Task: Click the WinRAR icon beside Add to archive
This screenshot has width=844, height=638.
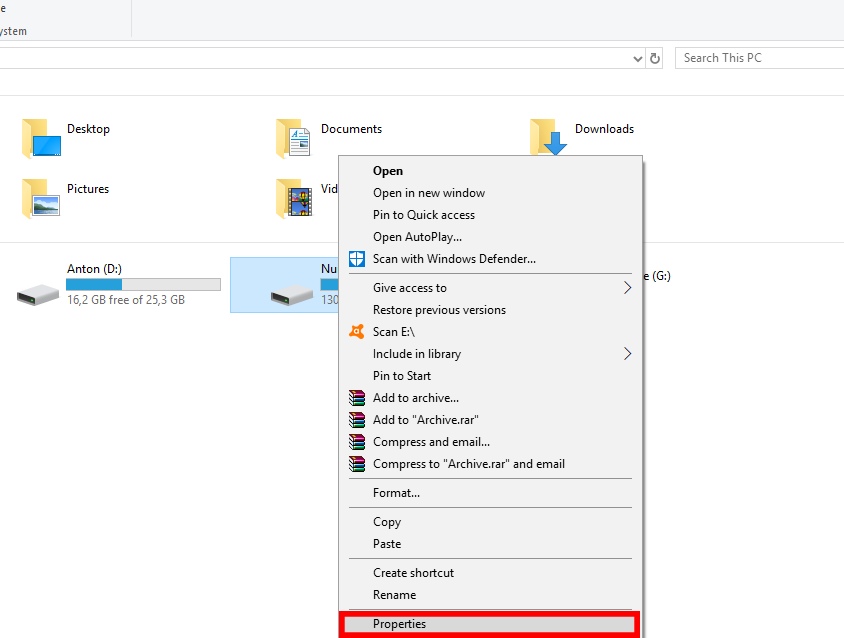Action: (x=356, y=397)
